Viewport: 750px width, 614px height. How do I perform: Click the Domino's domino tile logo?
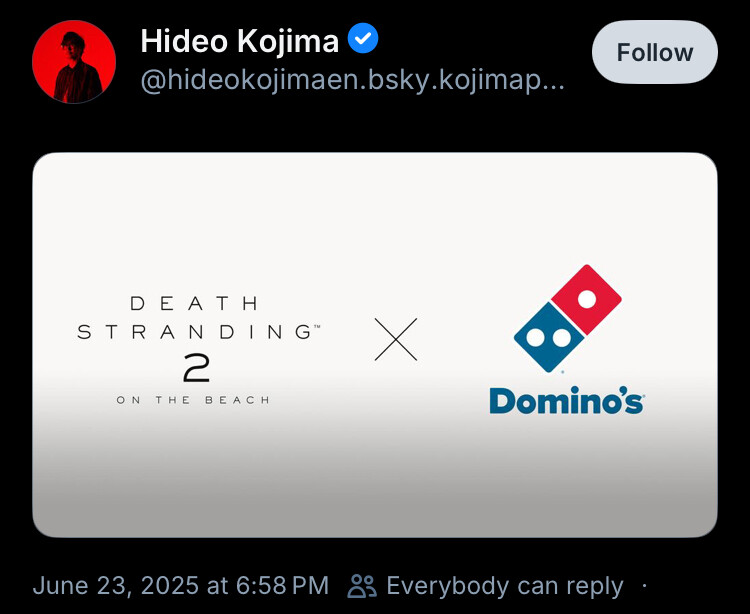coord(568,318)
